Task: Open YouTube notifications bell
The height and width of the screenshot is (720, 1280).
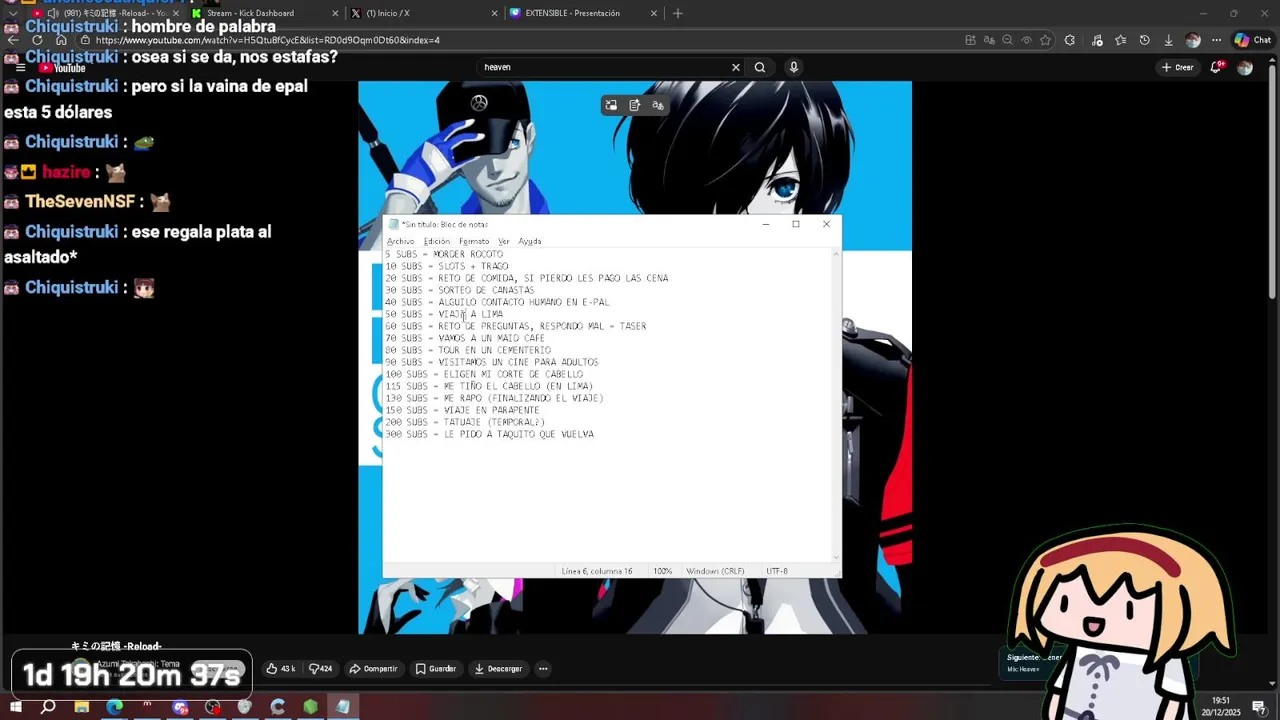Action: (x=1217, y=67)
